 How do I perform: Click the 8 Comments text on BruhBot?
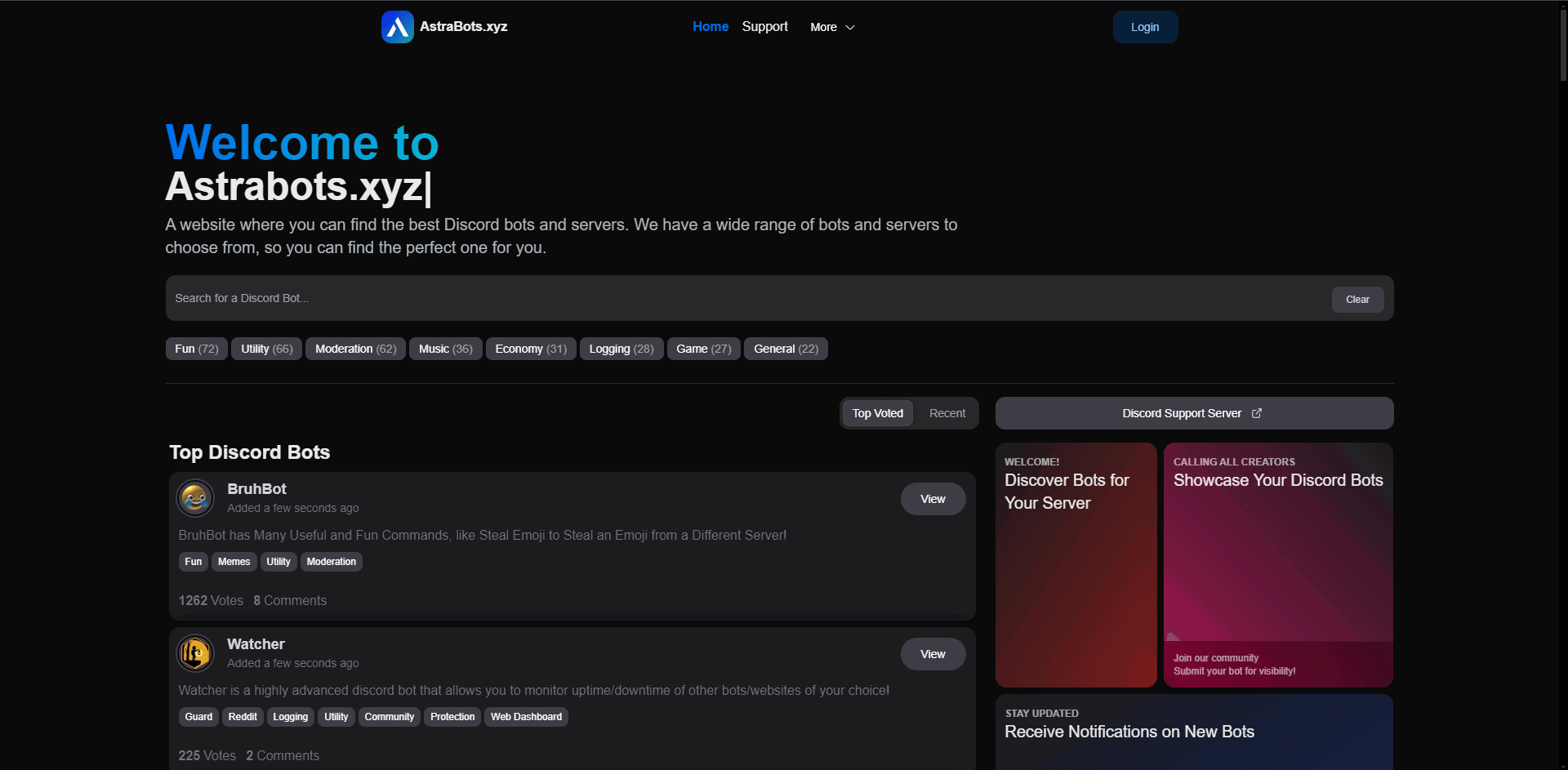click(290, 600)
